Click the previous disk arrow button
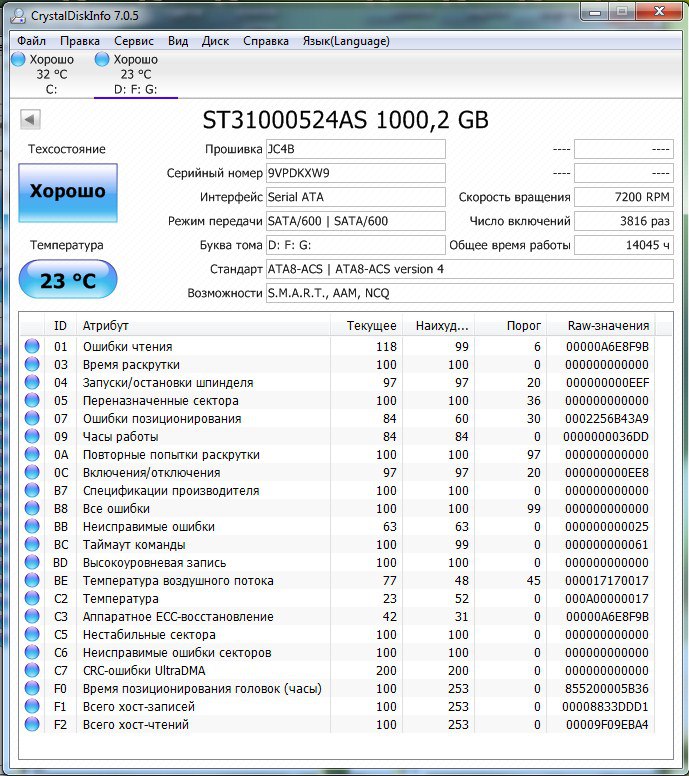This screenshot has height=776, width=689. [30, 119]
